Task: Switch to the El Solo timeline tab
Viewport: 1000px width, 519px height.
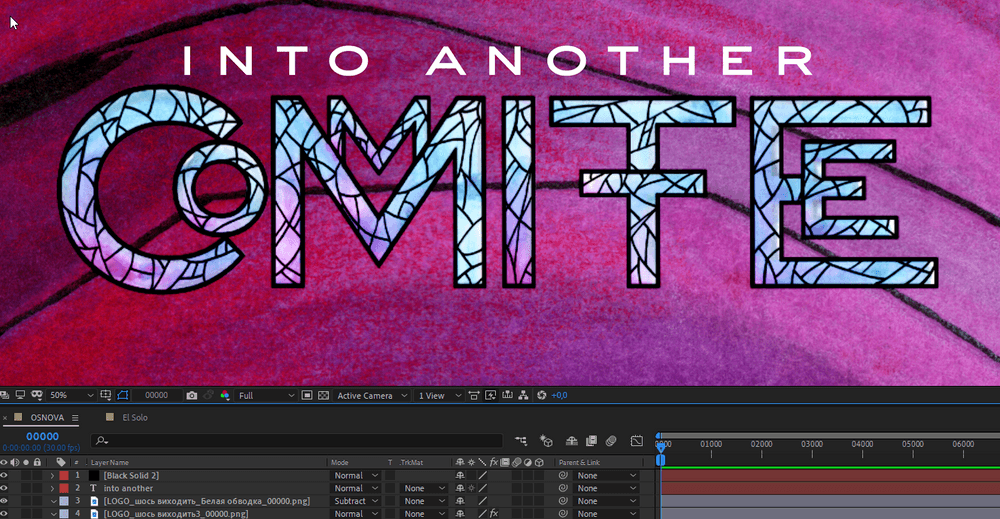Action: click(x=135, y=418)
